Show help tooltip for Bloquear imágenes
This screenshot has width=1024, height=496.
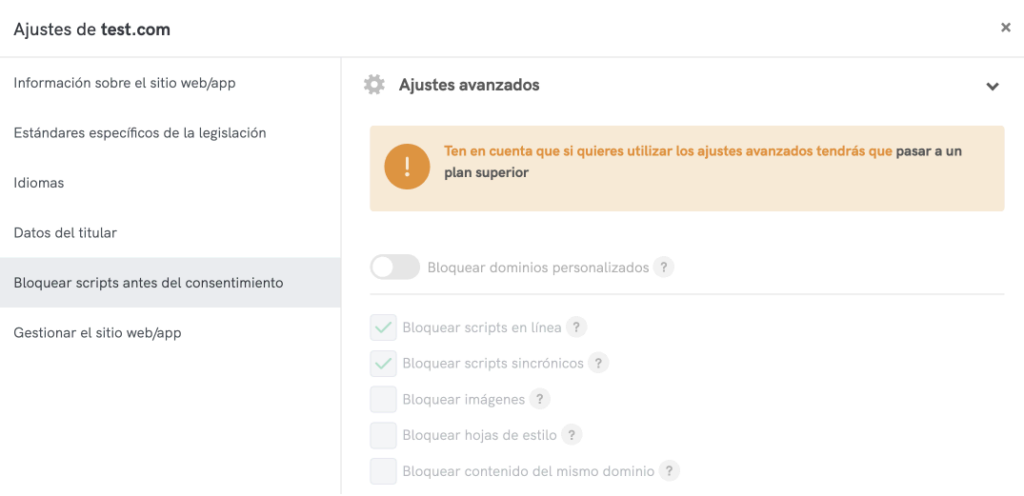pyautogui.click(x=540, y=399)
